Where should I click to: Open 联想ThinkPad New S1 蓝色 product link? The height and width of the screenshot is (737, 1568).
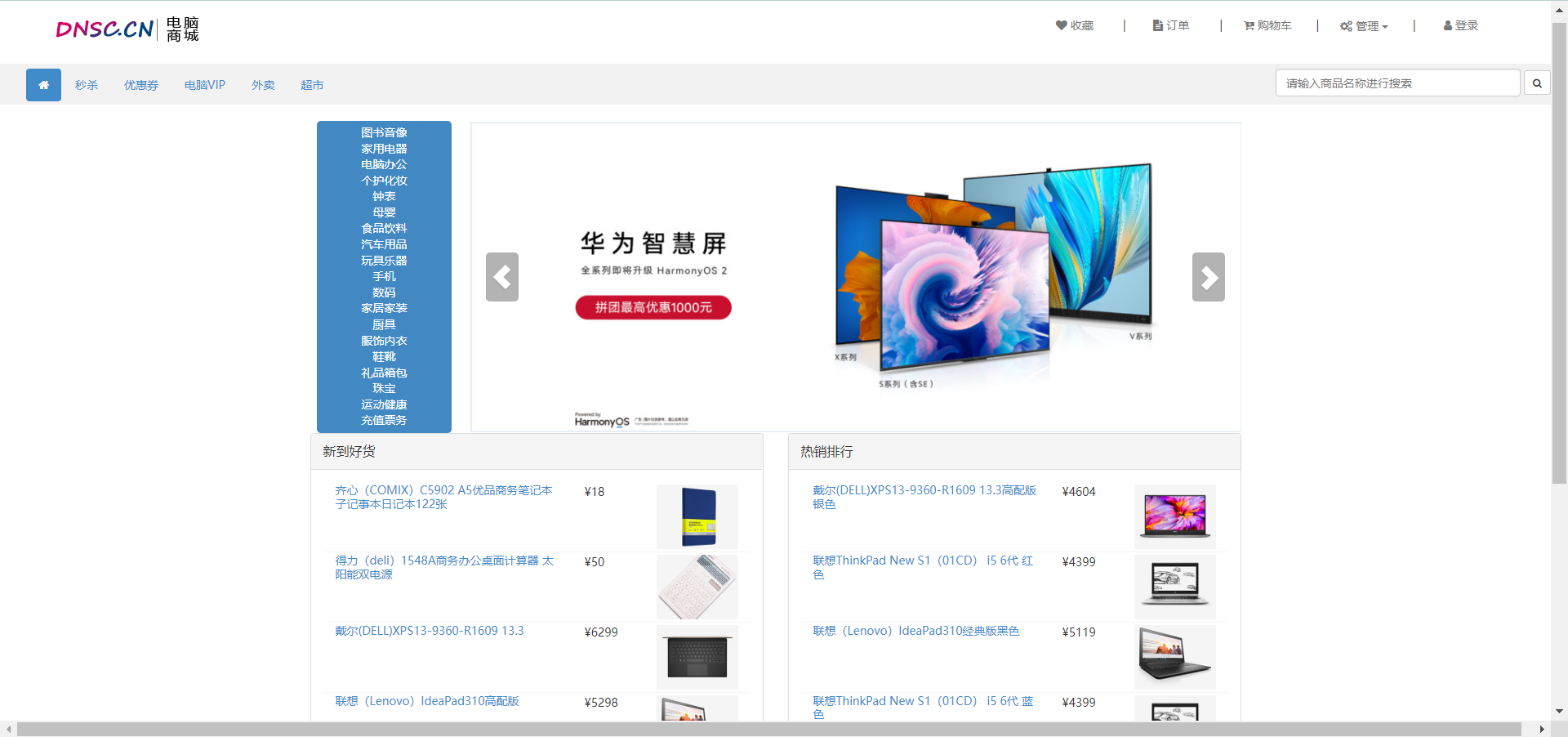click(923, 708)
